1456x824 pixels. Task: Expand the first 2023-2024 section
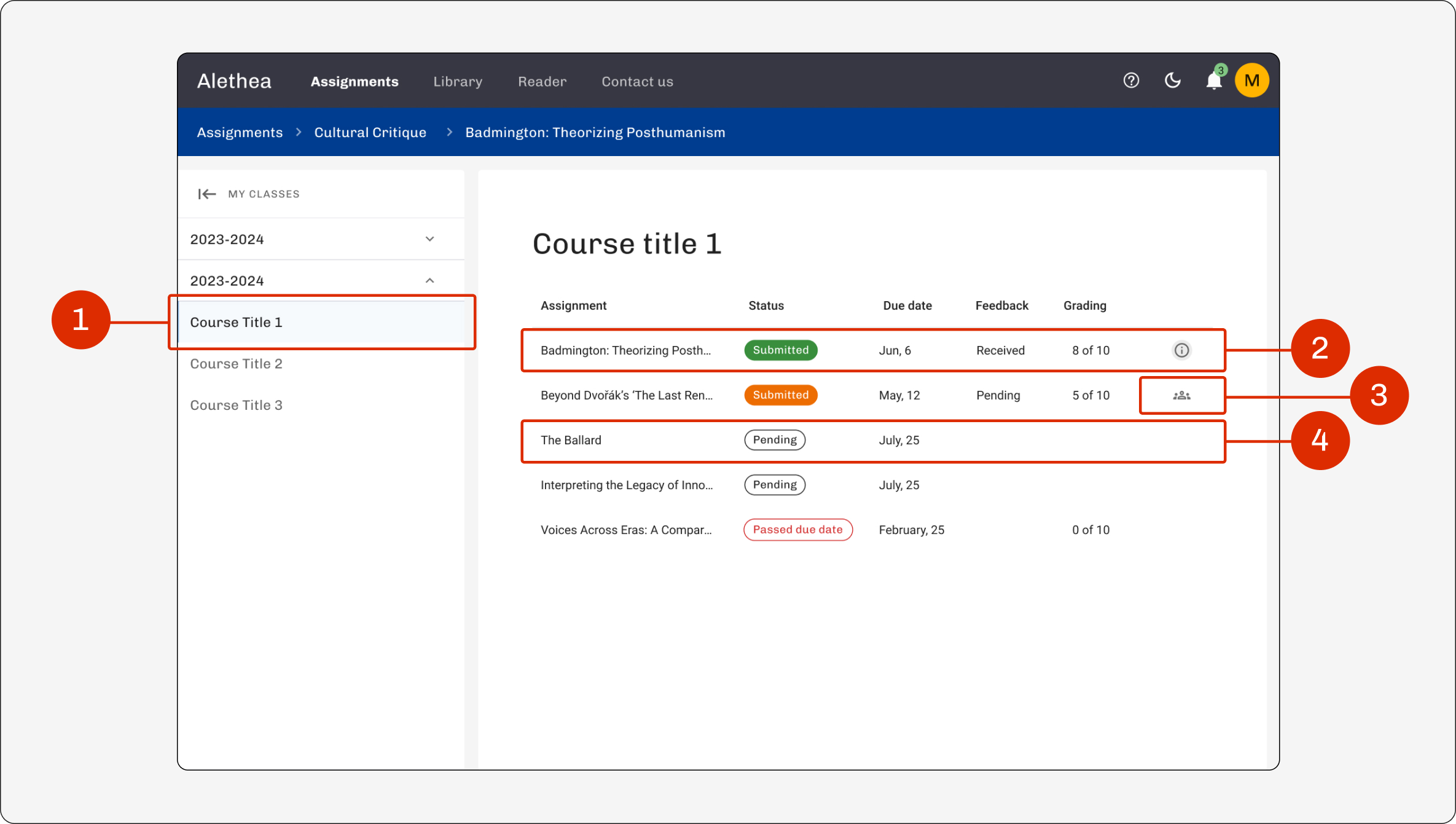point(321,239)
